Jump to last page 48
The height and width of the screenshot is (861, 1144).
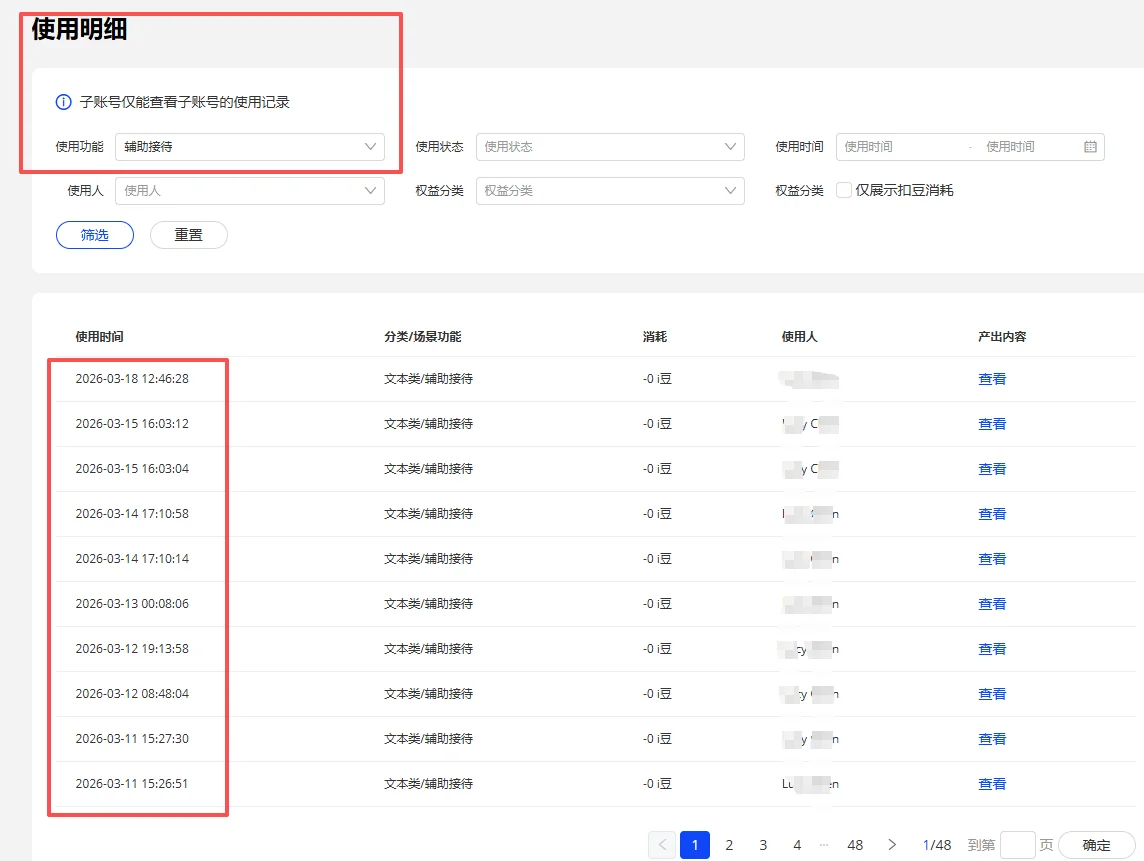[x=854, y=845]
